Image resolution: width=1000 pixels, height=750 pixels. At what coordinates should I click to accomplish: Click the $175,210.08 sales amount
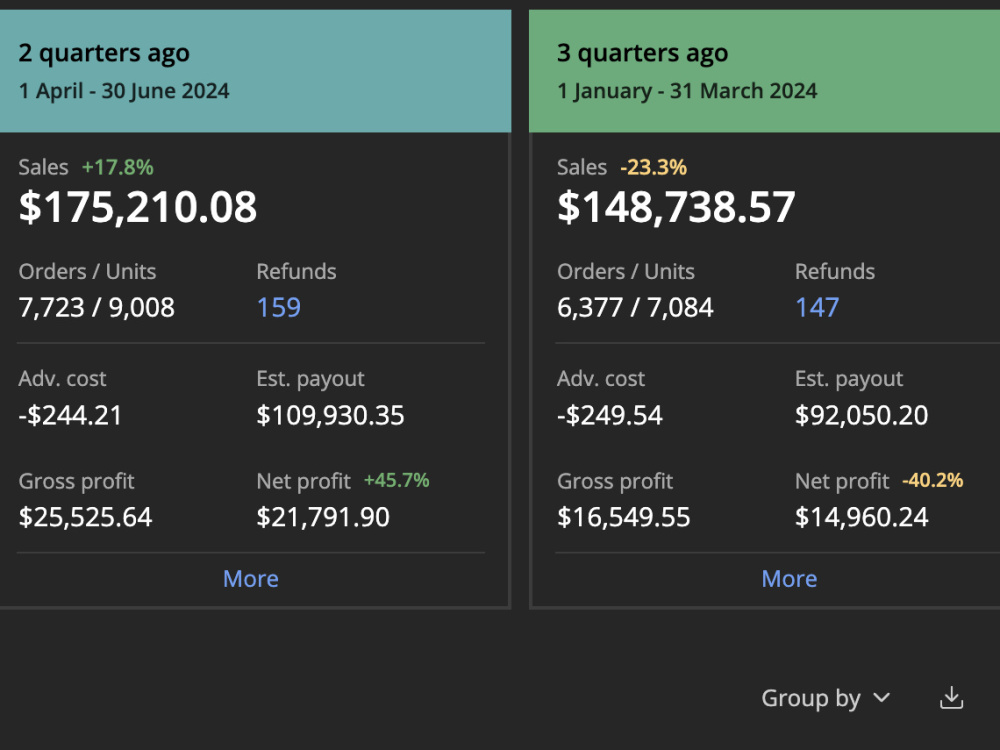pos(138,207)
